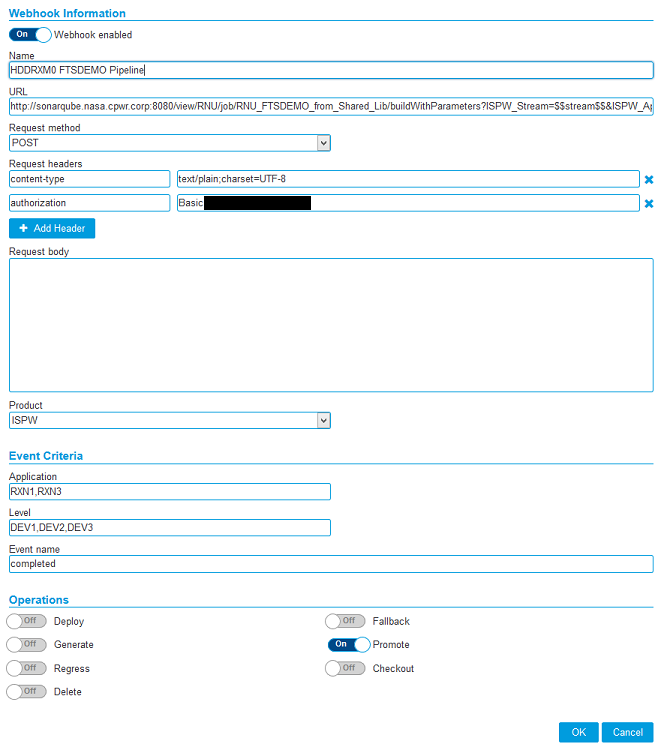
Task: Enable the Generate operation
Action: (26, 644)
